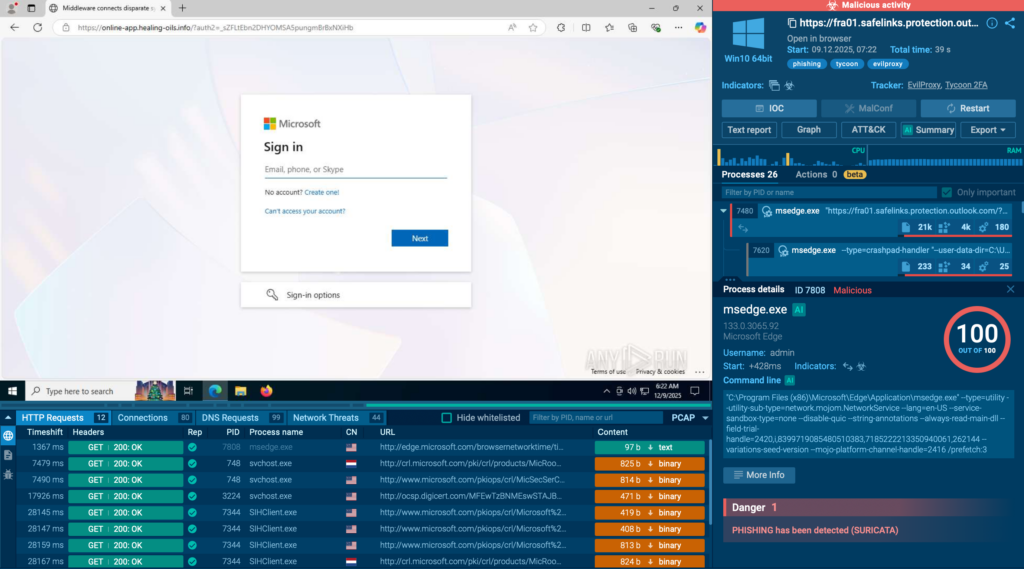The width and height of the screenshot is (1024, 569).
Task: Open the Export dropdown menu
Action: tap(988, 130)
